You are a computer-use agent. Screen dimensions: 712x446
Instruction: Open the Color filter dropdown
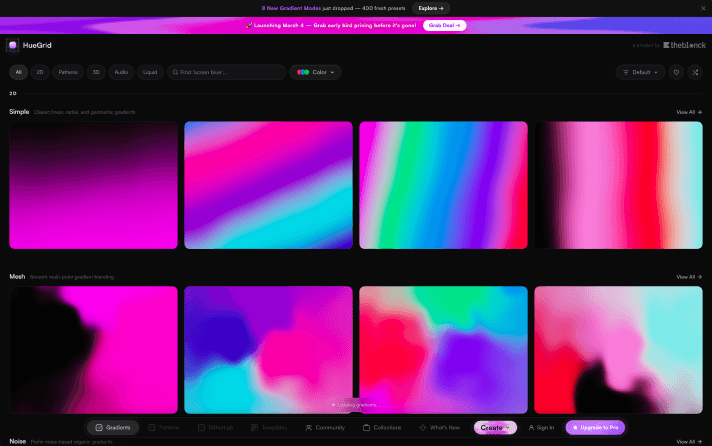(x=316, y=72)
